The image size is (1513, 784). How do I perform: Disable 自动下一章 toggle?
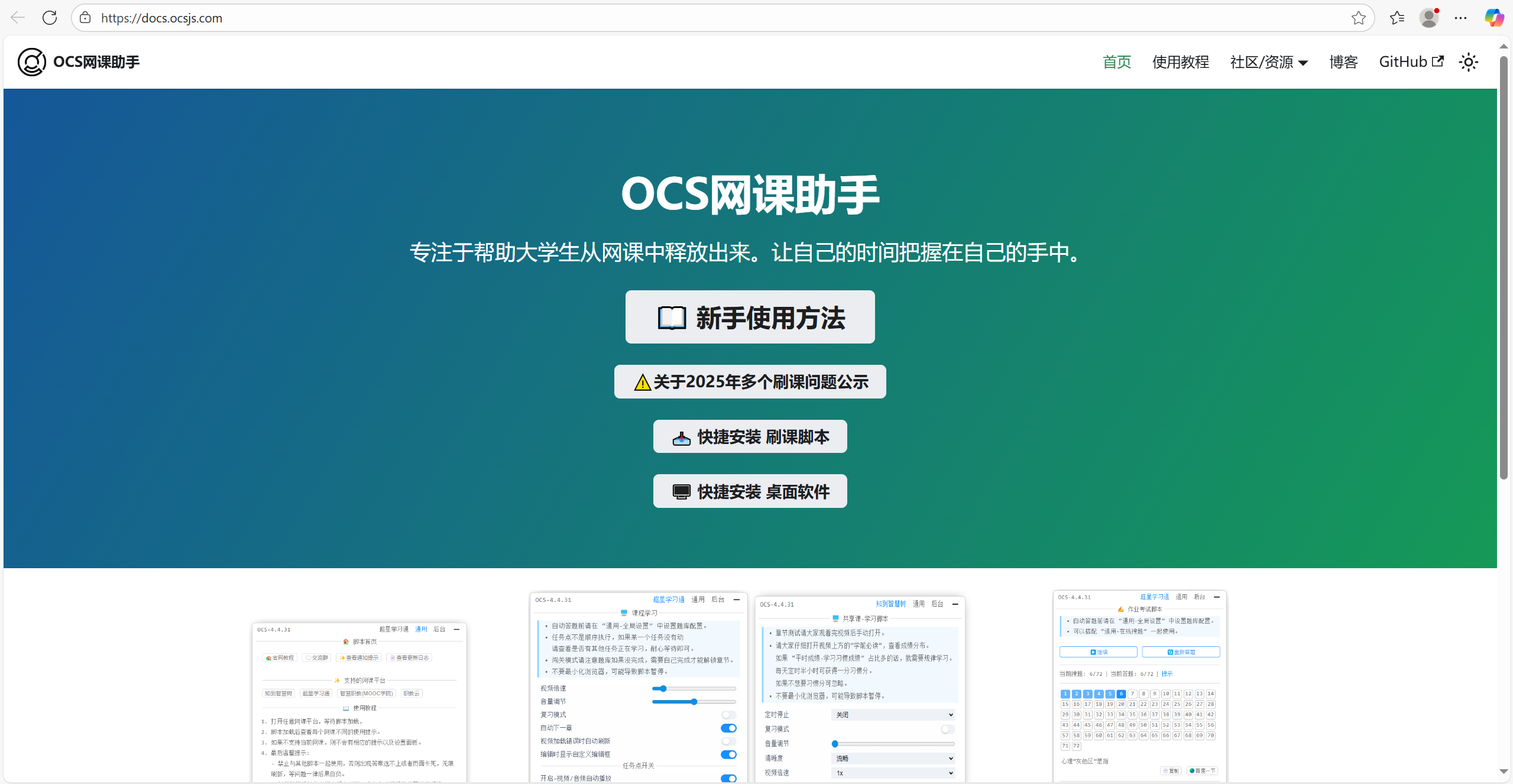tap(728, 728)
